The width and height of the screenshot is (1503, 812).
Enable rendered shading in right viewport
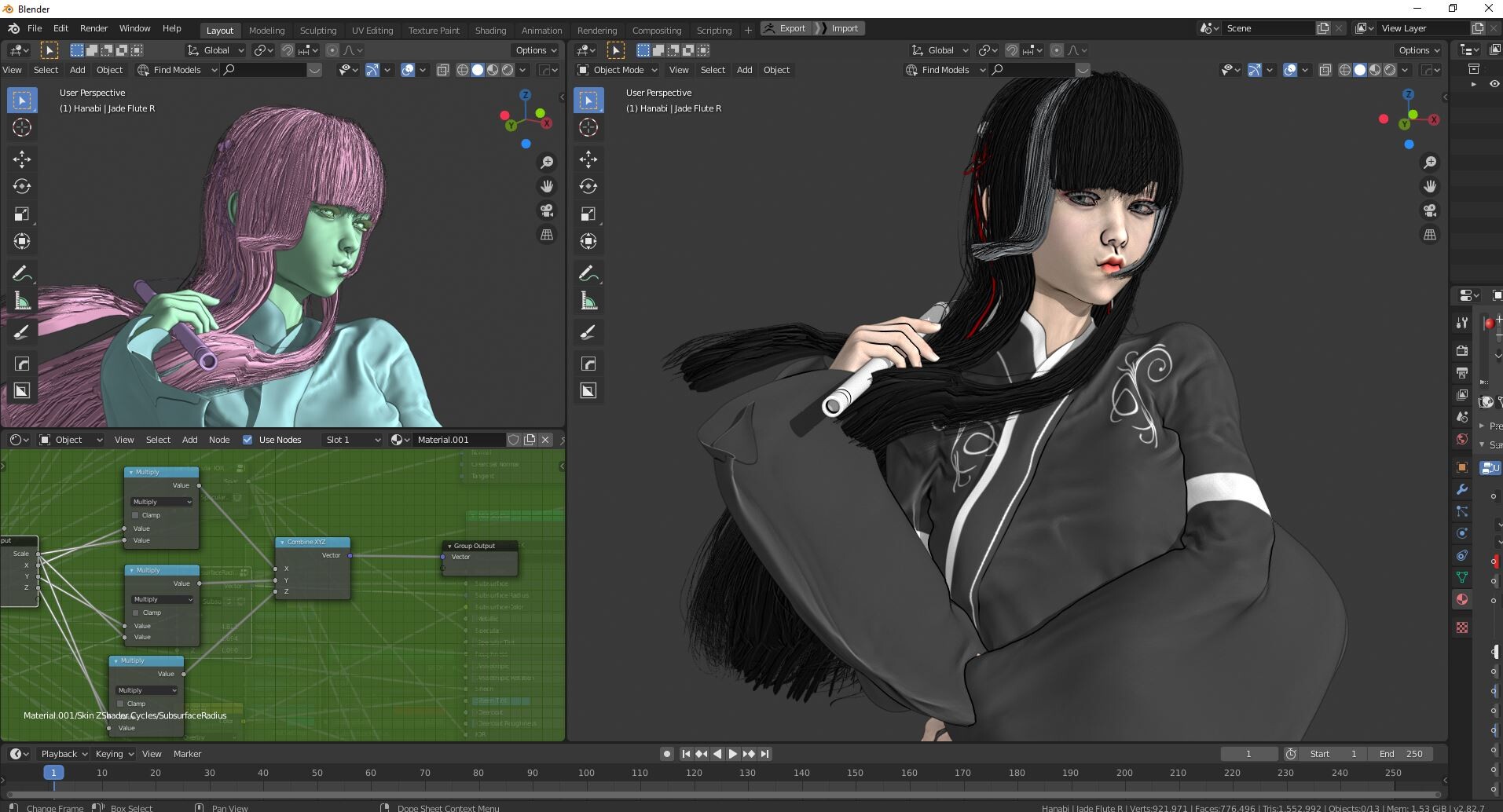1390,70
